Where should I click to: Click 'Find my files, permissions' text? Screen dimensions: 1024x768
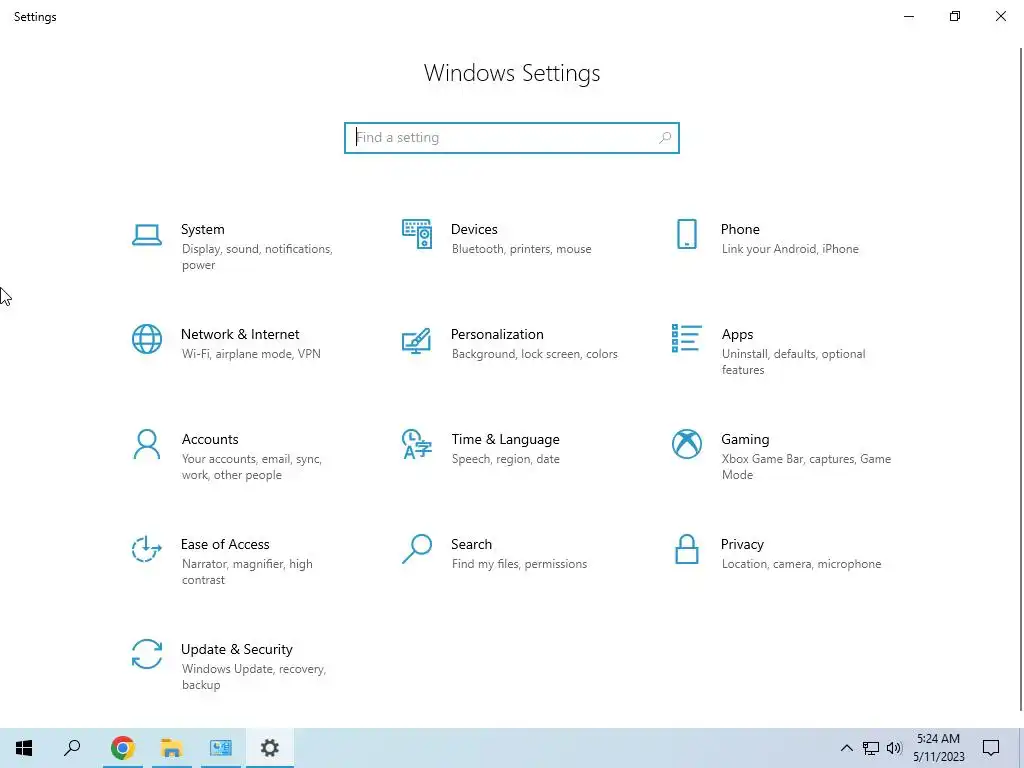pos(519,564)
